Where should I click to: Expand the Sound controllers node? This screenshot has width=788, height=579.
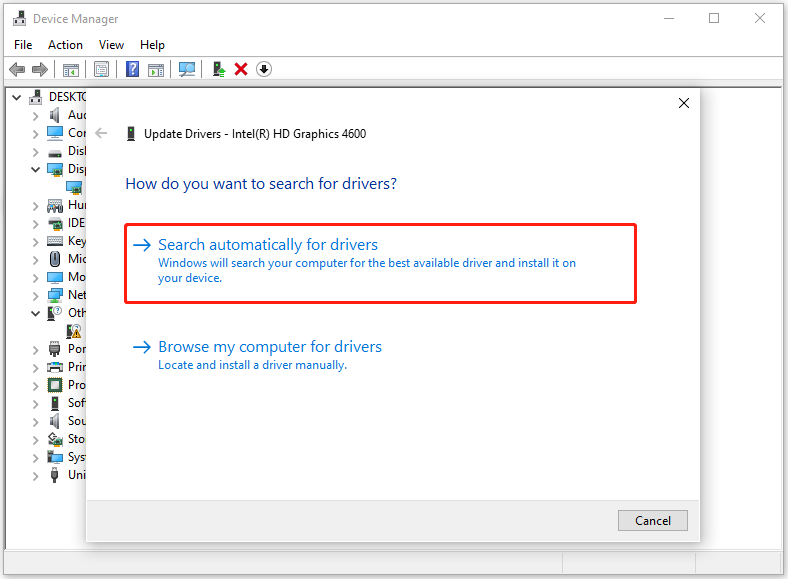tap(35, 422)
